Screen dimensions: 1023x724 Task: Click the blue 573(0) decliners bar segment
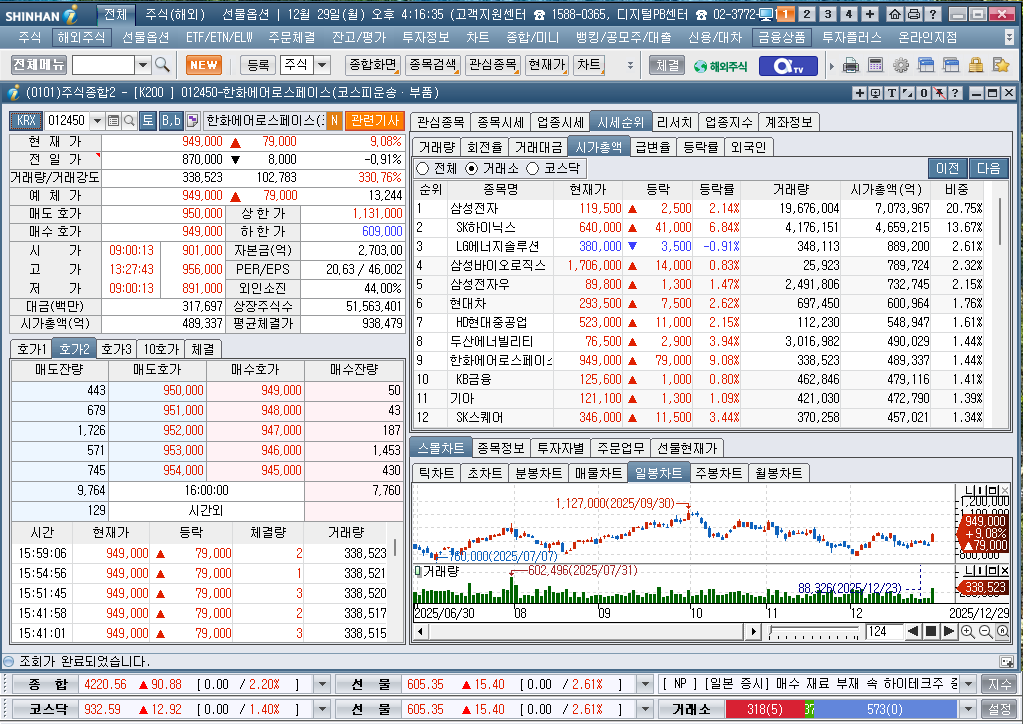[885, 709]
